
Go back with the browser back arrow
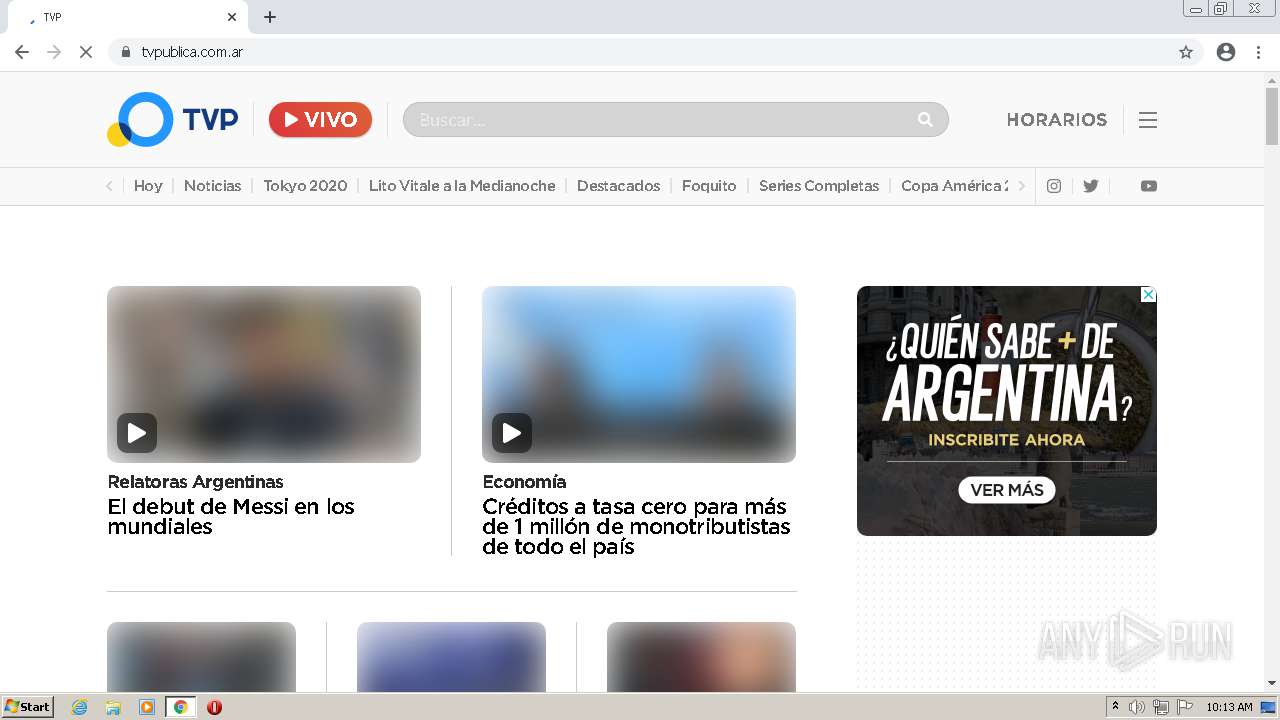point(22,52)
